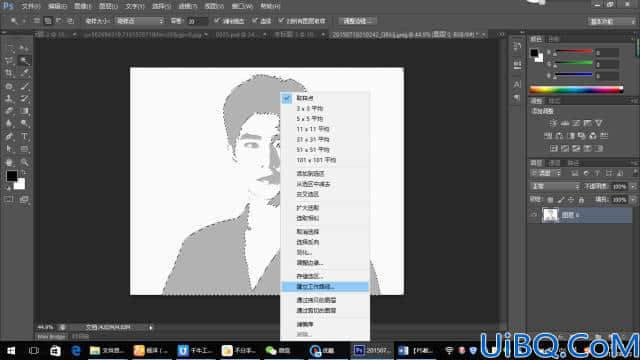Select the Eyedropper tool
640x360 pixels.
pos(24,73)
